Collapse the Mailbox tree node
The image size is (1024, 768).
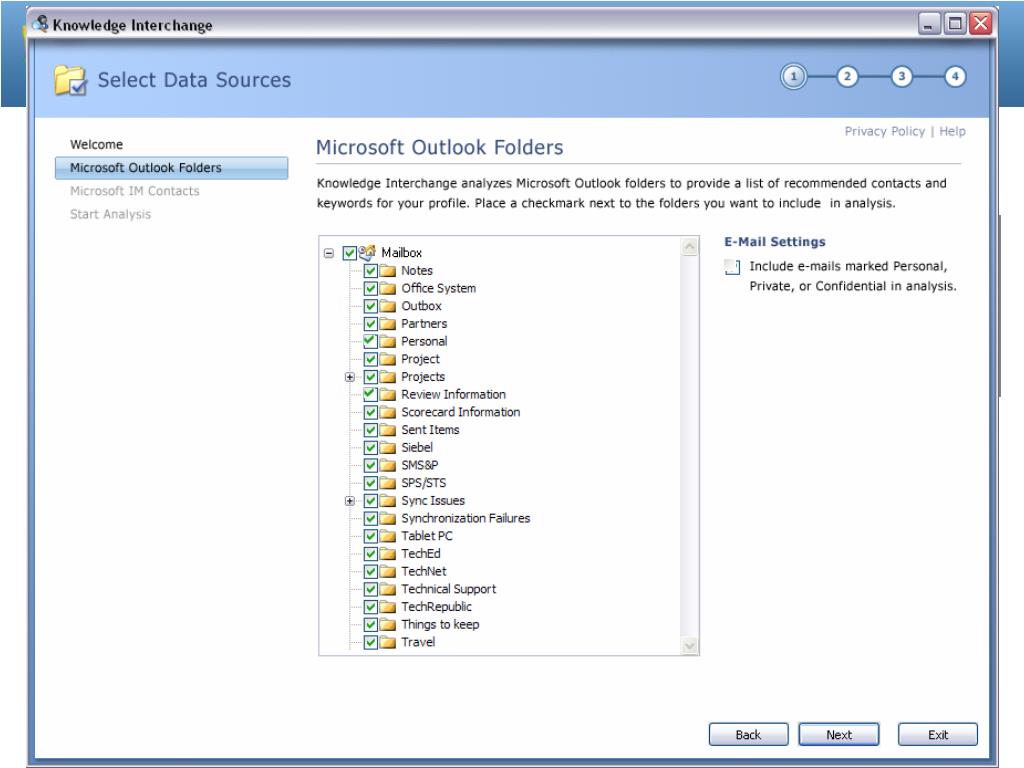click(x=329, y=253)
